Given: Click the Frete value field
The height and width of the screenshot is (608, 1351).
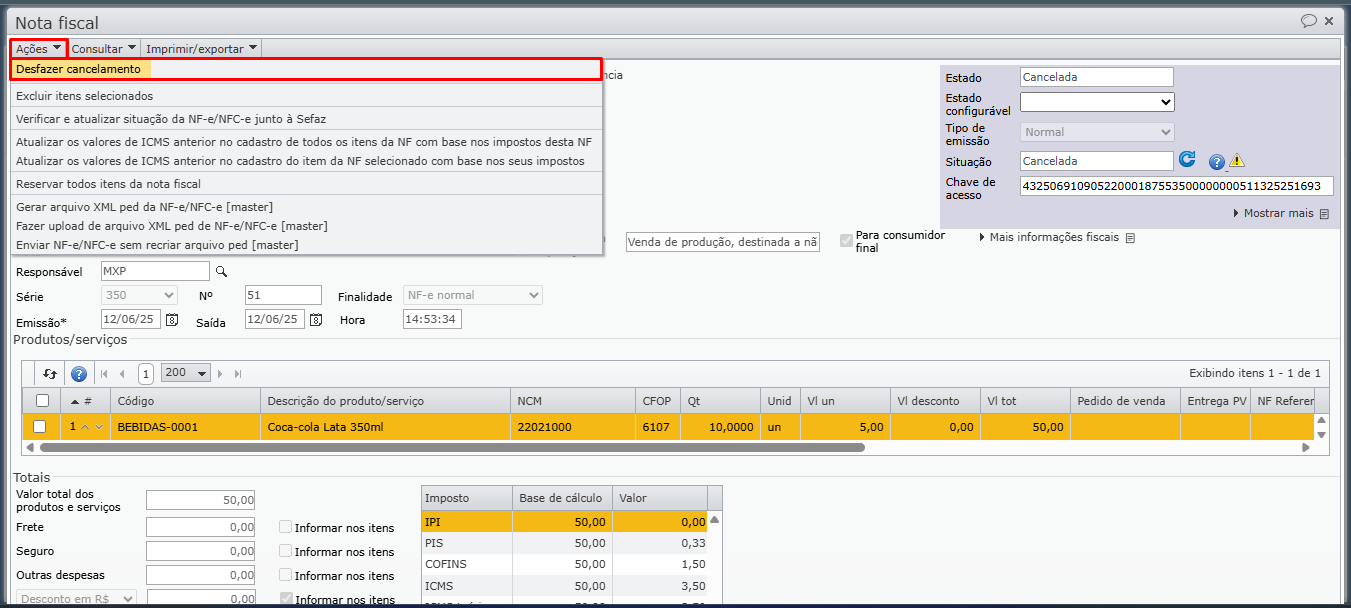Looking at the screenshot, I should 201,527.
